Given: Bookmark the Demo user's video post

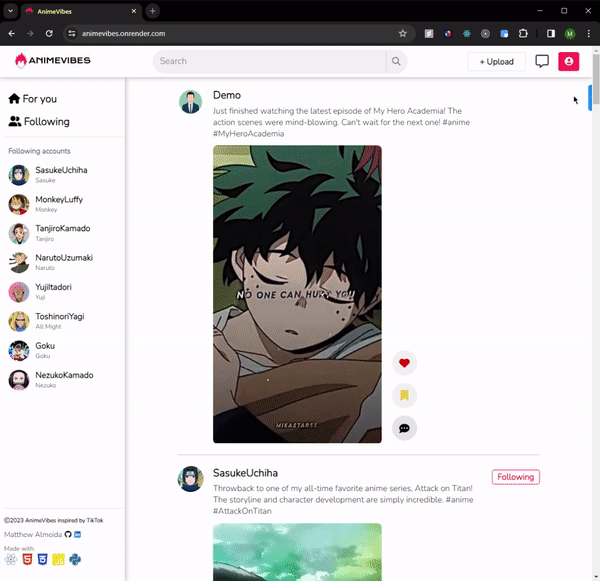Looking at the screenshot, I should 404,395.
